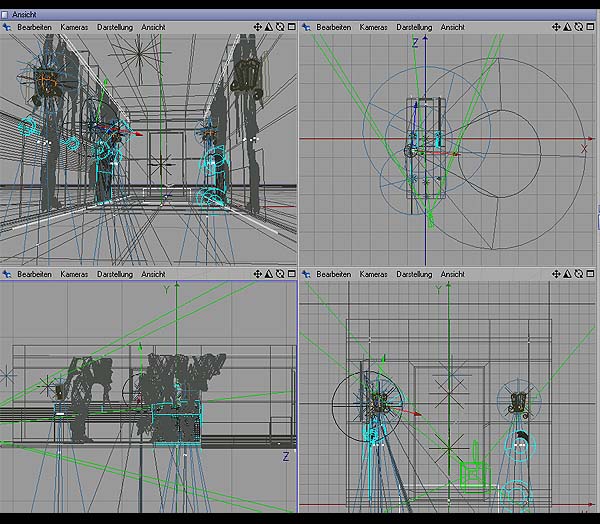Click the pan camera icon in the top-right viewport
600x524 pixels.
(x=558, y=27)
